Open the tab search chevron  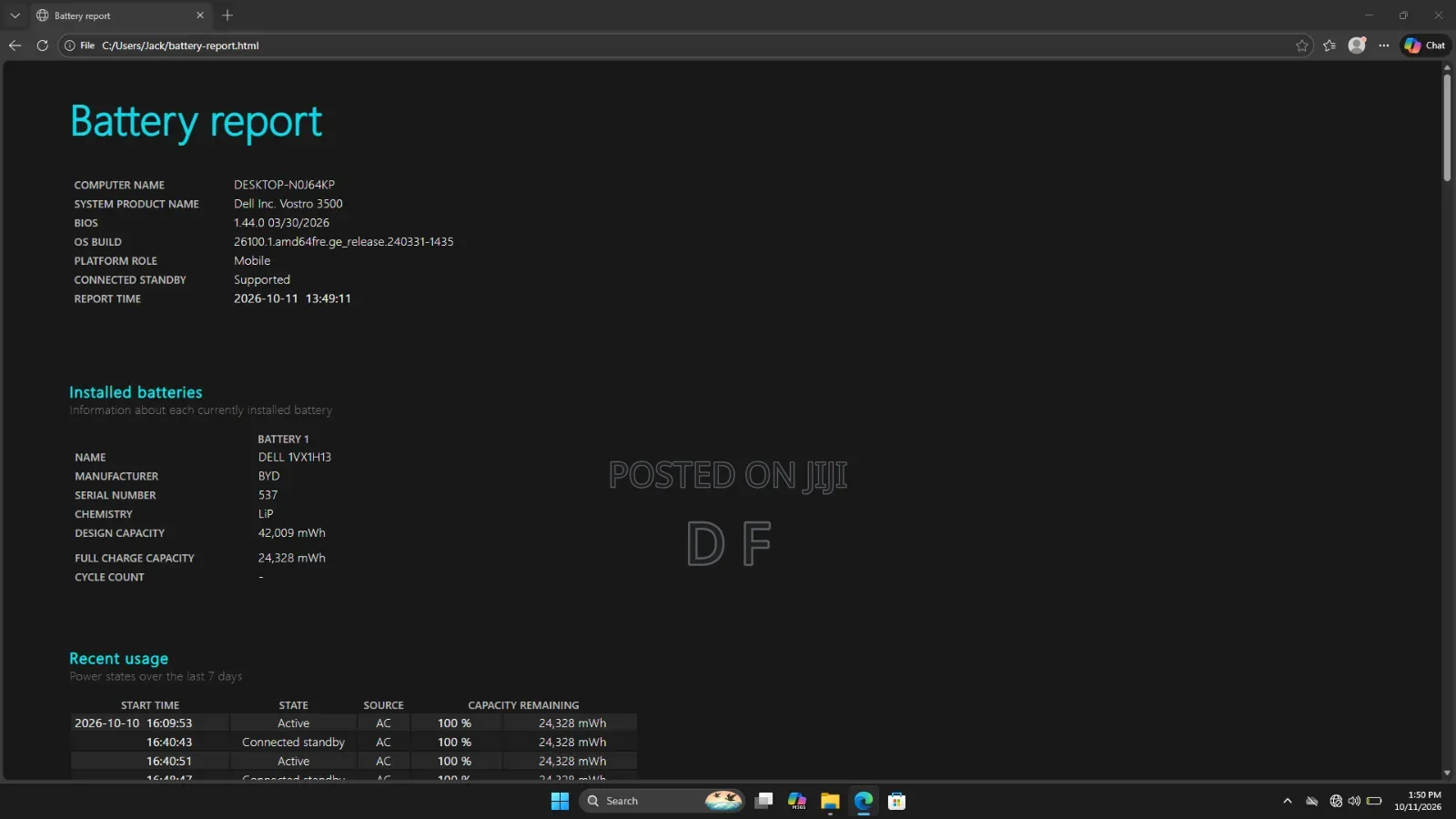pos(15,15)
